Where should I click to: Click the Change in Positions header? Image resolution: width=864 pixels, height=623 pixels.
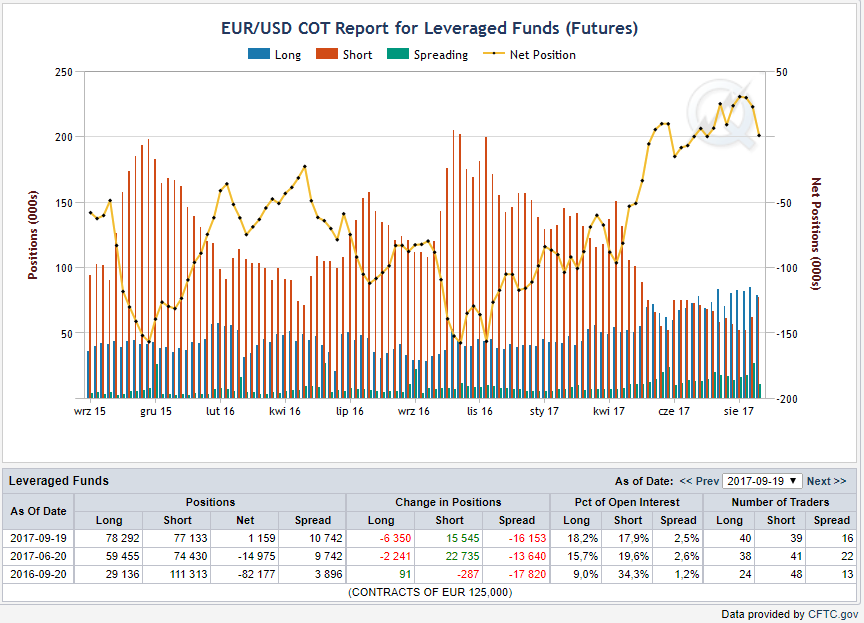click(448, 502)
